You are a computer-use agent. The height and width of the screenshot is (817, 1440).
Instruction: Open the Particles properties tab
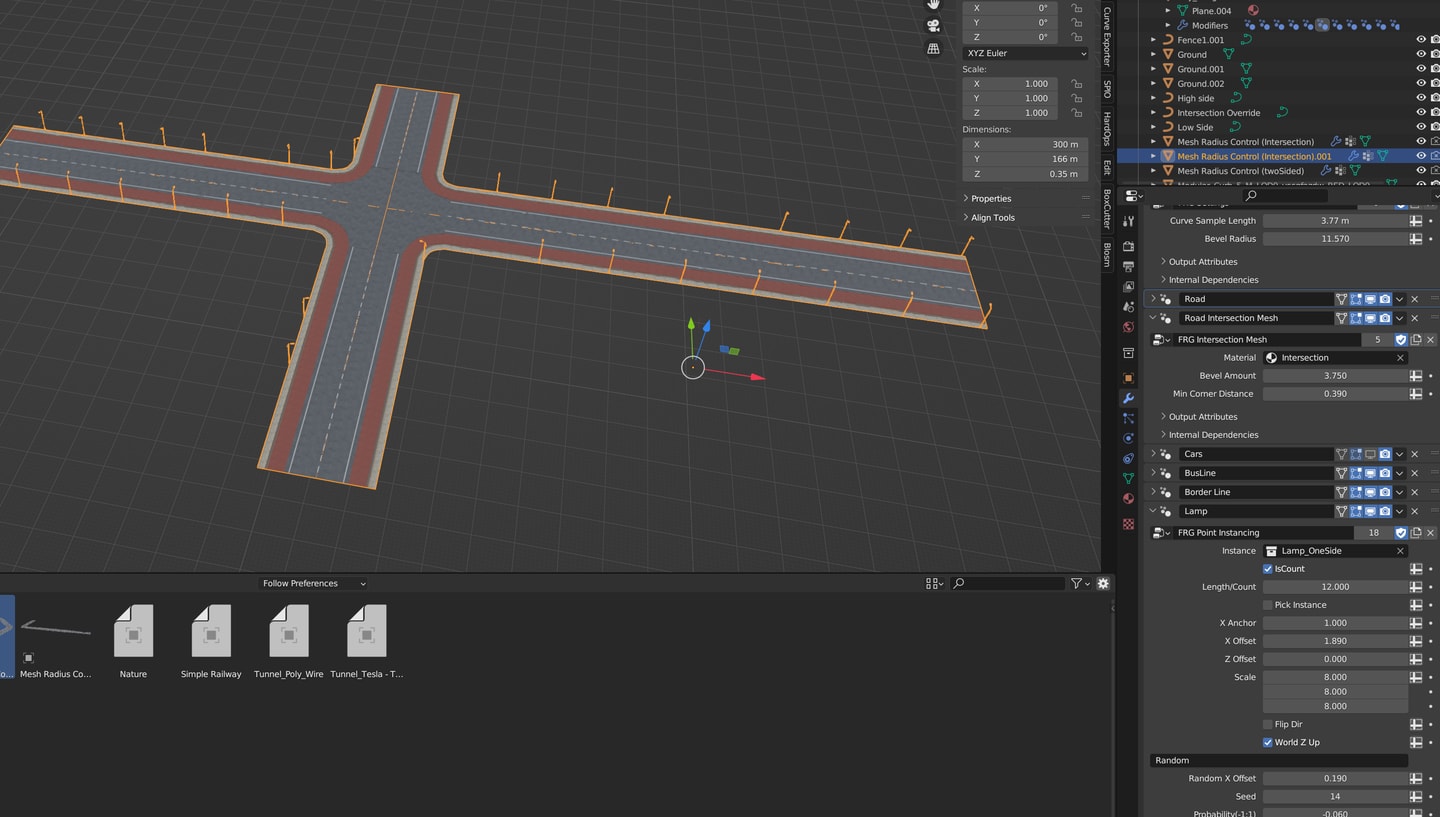[x=1128, y=418]
